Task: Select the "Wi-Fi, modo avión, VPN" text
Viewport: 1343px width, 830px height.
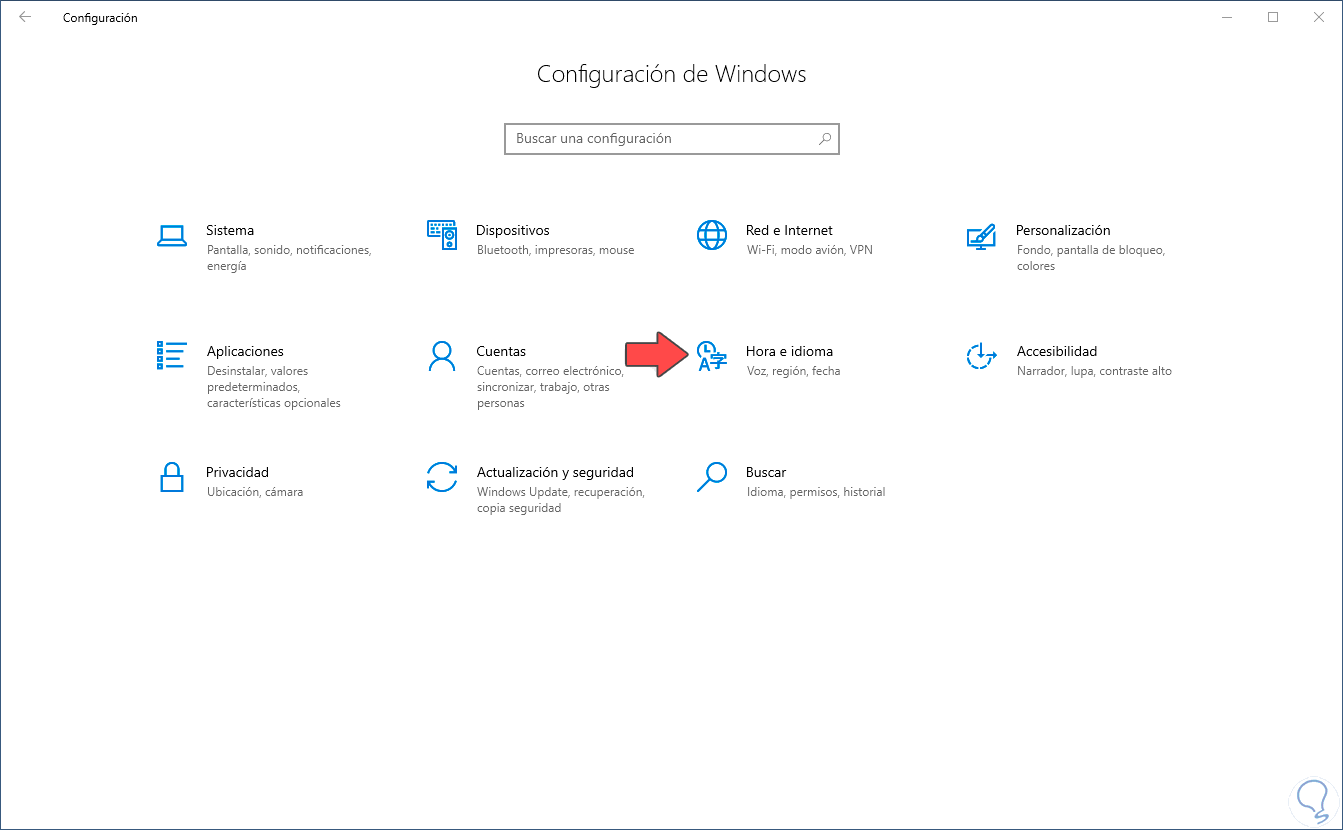Action: [x=810, y=250]
